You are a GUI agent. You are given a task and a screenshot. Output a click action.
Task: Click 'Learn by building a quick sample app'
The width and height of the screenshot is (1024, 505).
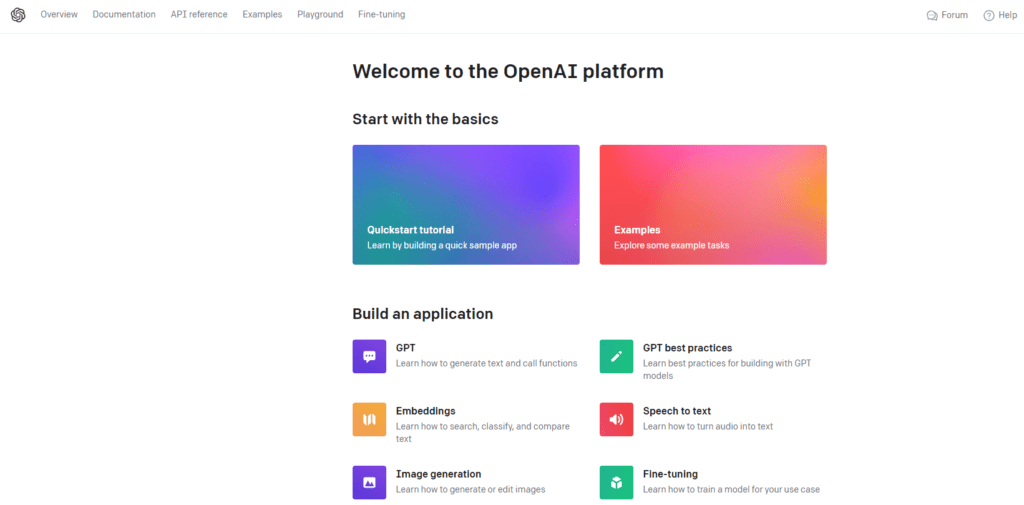pyautogui.click(x=442, y=246)
